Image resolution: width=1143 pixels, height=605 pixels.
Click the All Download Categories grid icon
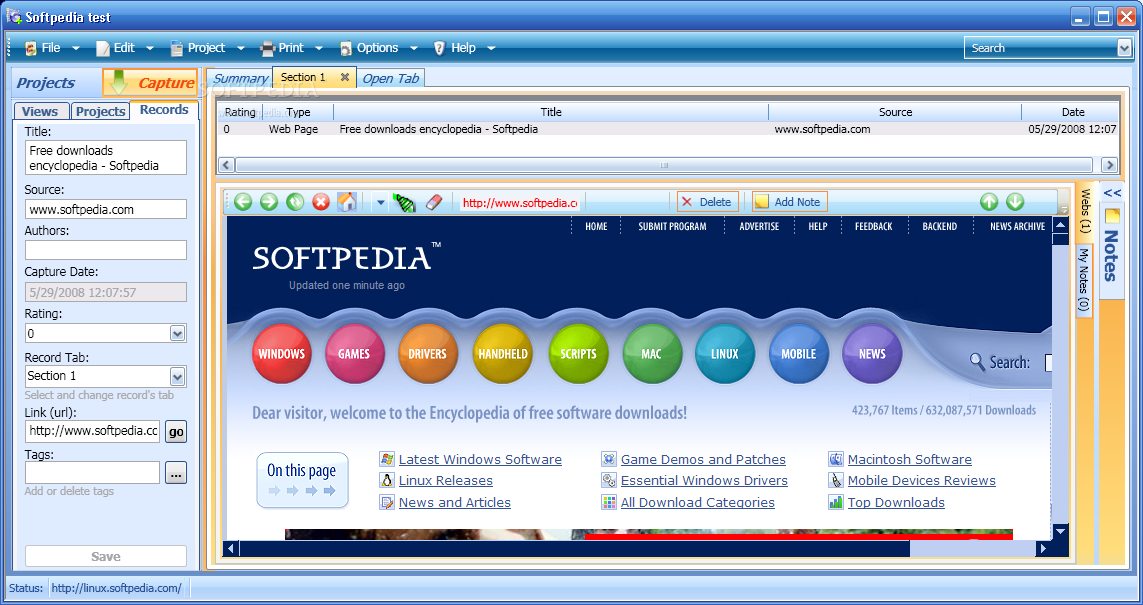[x=609, y=502]
